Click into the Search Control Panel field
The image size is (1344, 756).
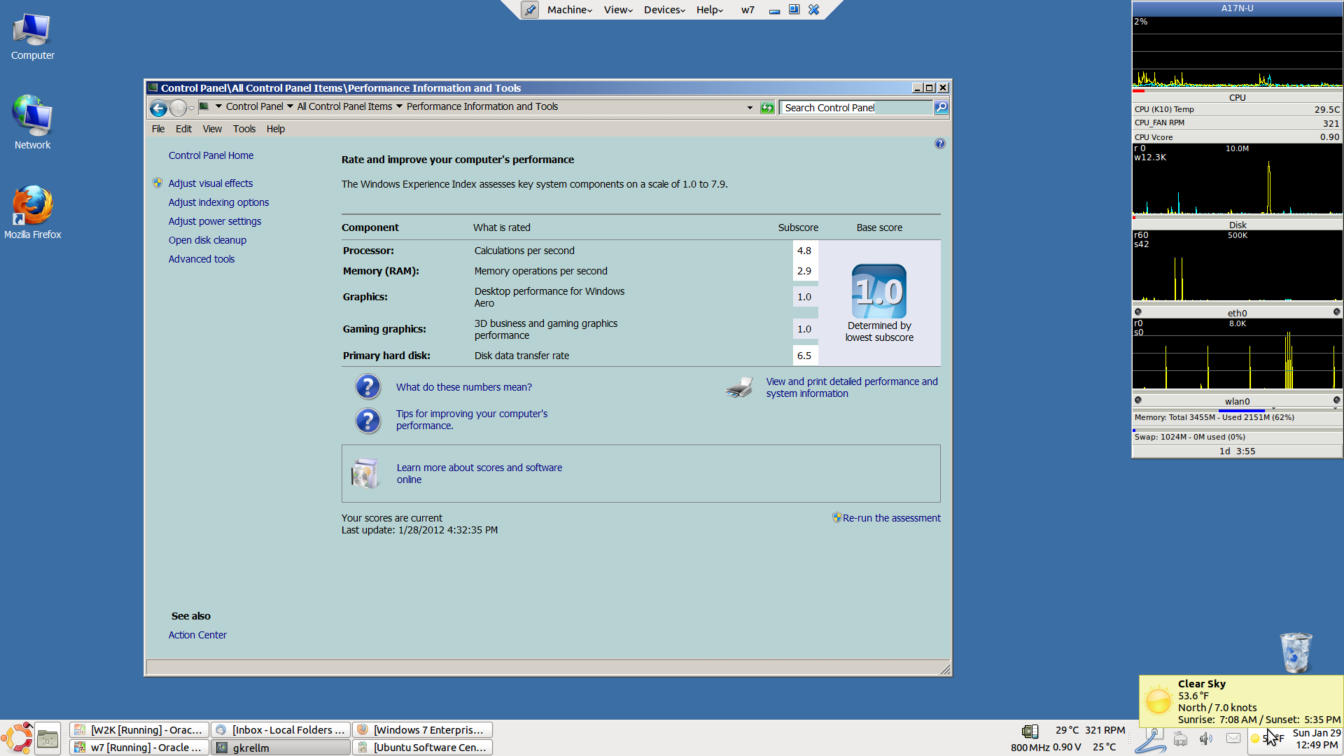pos(857,107)
